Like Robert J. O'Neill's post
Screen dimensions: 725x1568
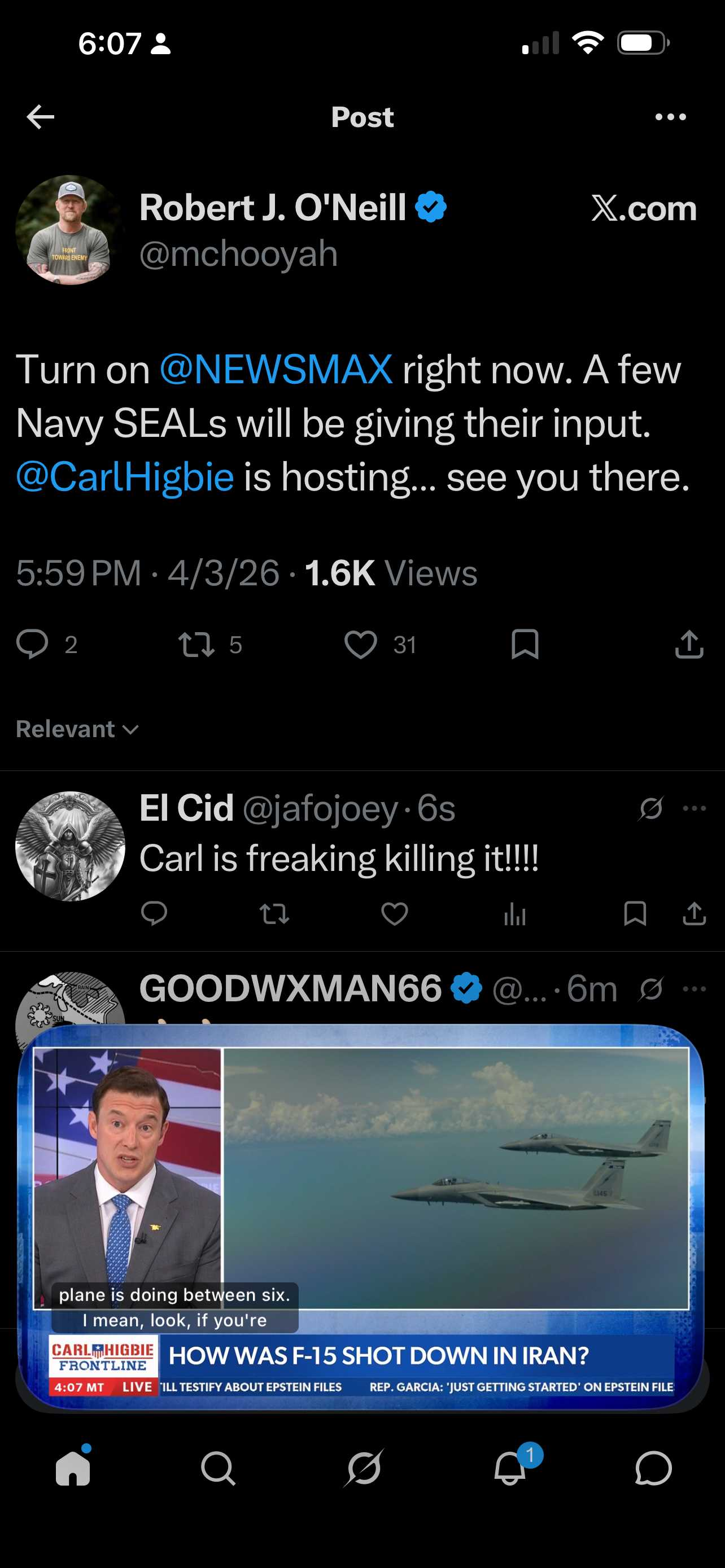[x=361, y=645]
